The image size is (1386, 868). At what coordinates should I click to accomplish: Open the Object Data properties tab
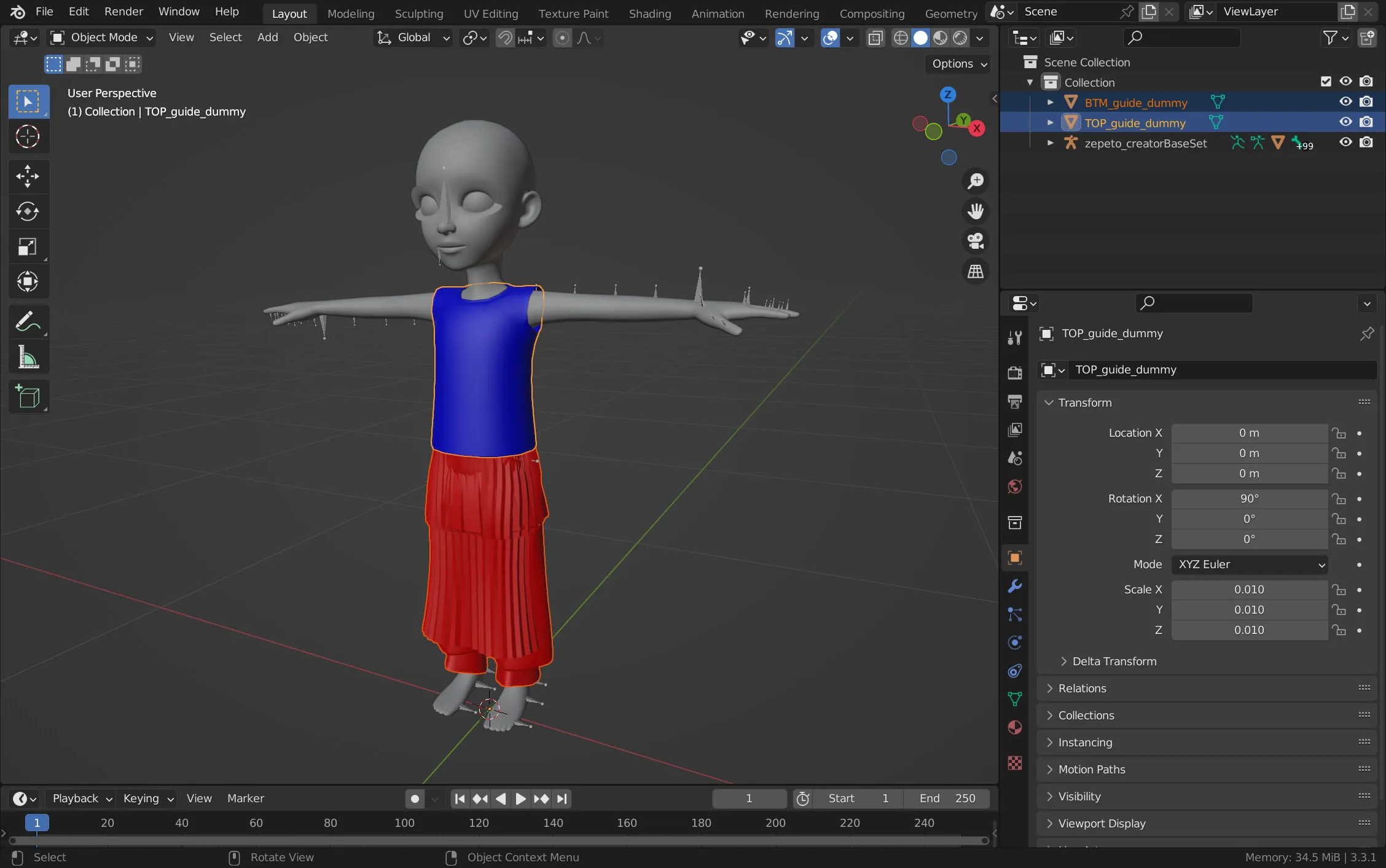pos(1015,699)
